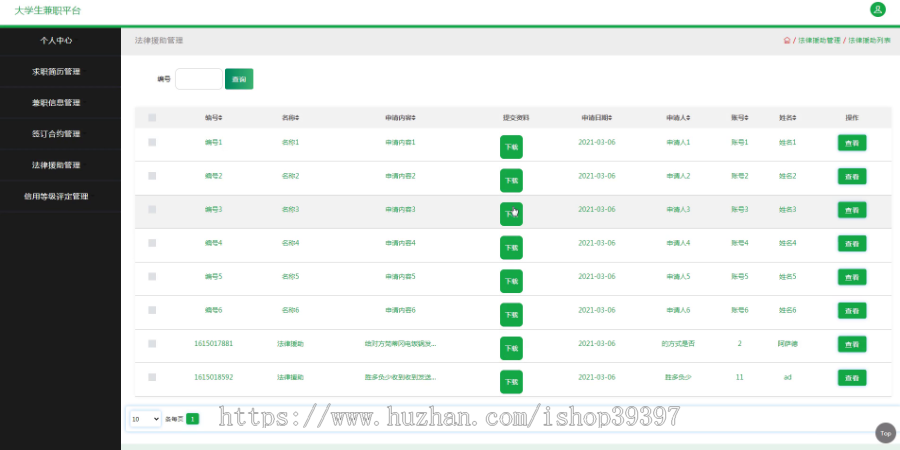
Task: Check the checkbox for row 1615017881
Action: [152, 343]
